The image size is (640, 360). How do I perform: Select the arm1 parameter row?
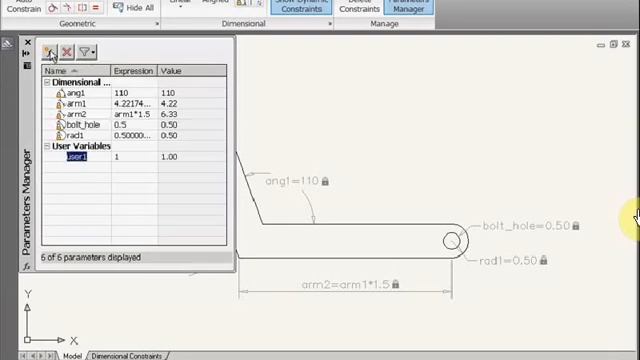tap(134, 104)
